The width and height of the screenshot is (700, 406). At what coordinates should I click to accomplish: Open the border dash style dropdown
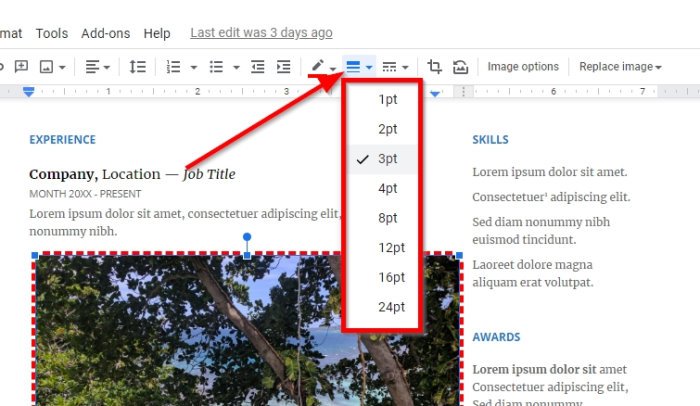[395, 67]
